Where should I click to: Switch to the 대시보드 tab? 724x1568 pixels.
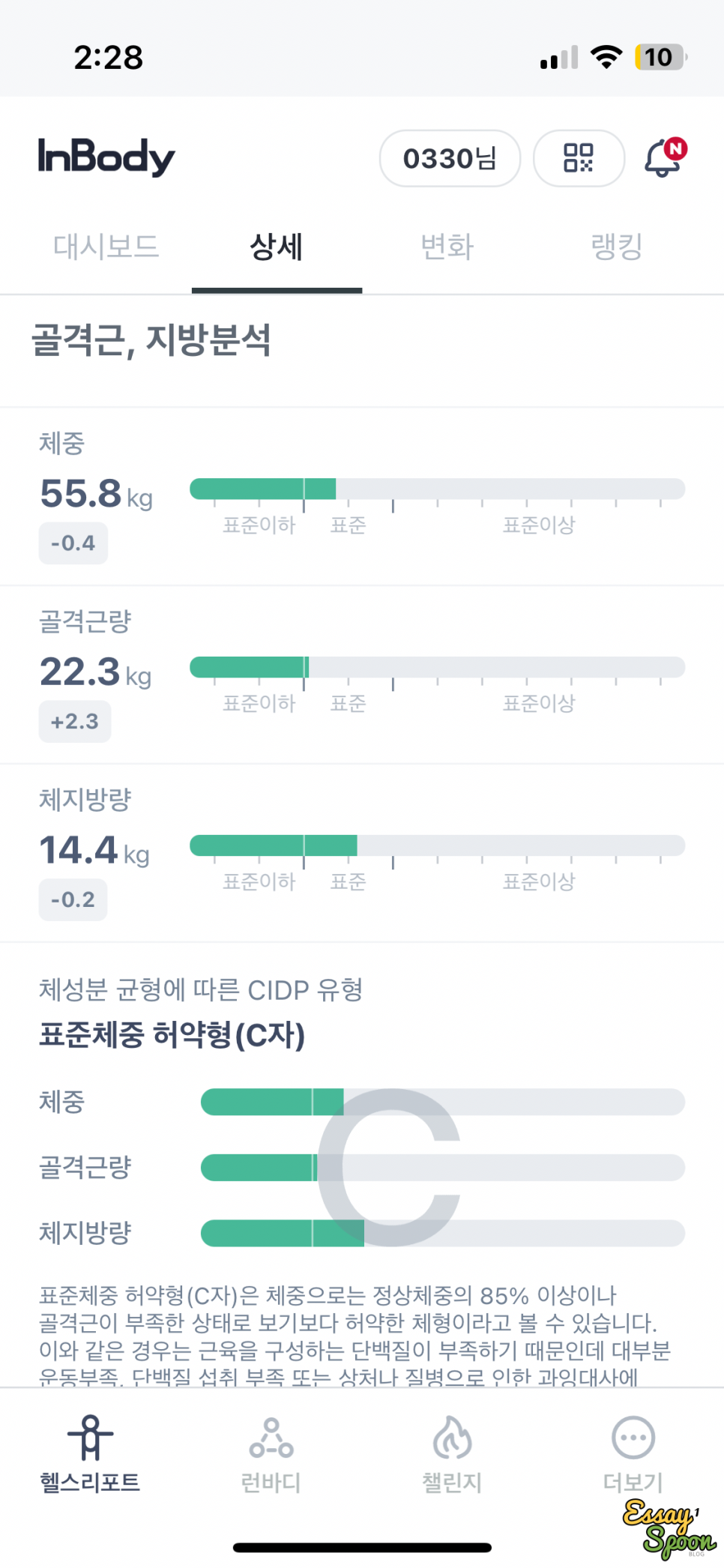(106, 247)
